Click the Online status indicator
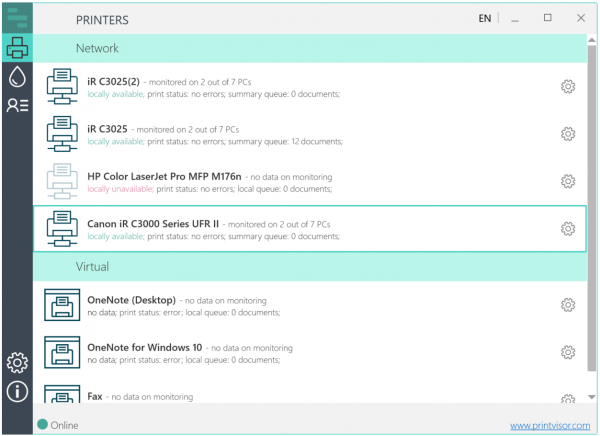The image size is (600, 436). [57, 425]
